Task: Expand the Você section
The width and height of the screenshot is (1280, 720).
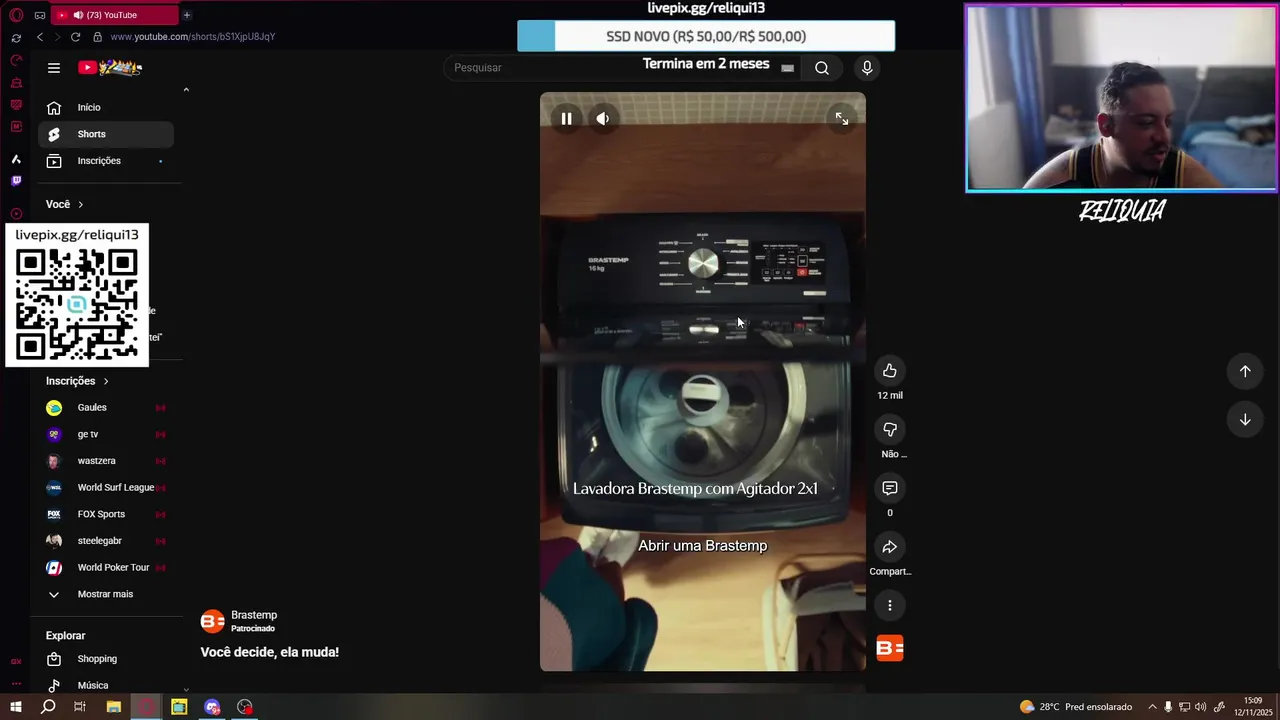Action: click(65, 204)
